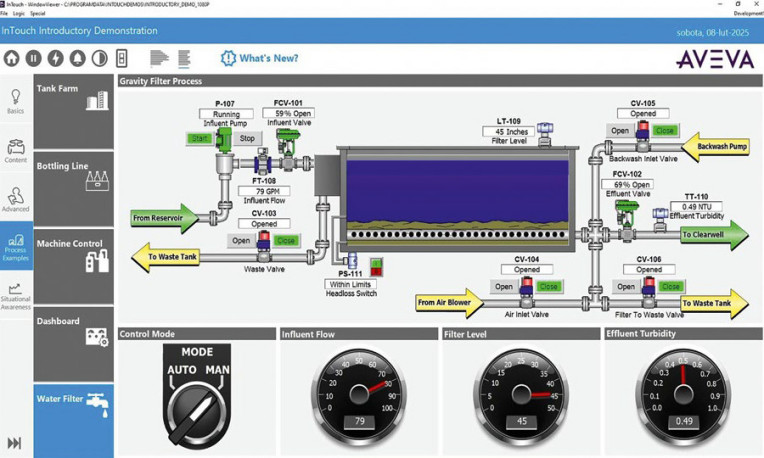Toggle the contrast half-circle icon
The height and width of the screenshot is (458, 764).
pyautogui.click(x=100, y=58)
